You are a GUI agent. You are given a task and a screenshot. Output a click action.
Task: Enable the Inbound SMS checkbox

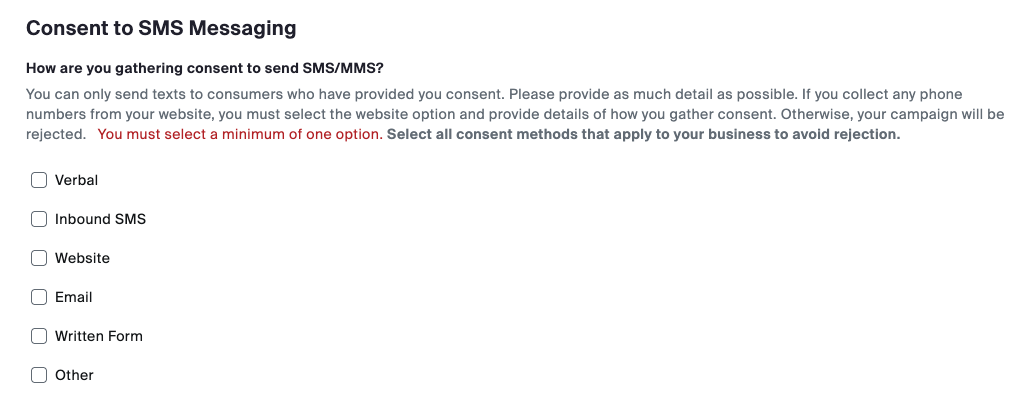tap(39, 219)
